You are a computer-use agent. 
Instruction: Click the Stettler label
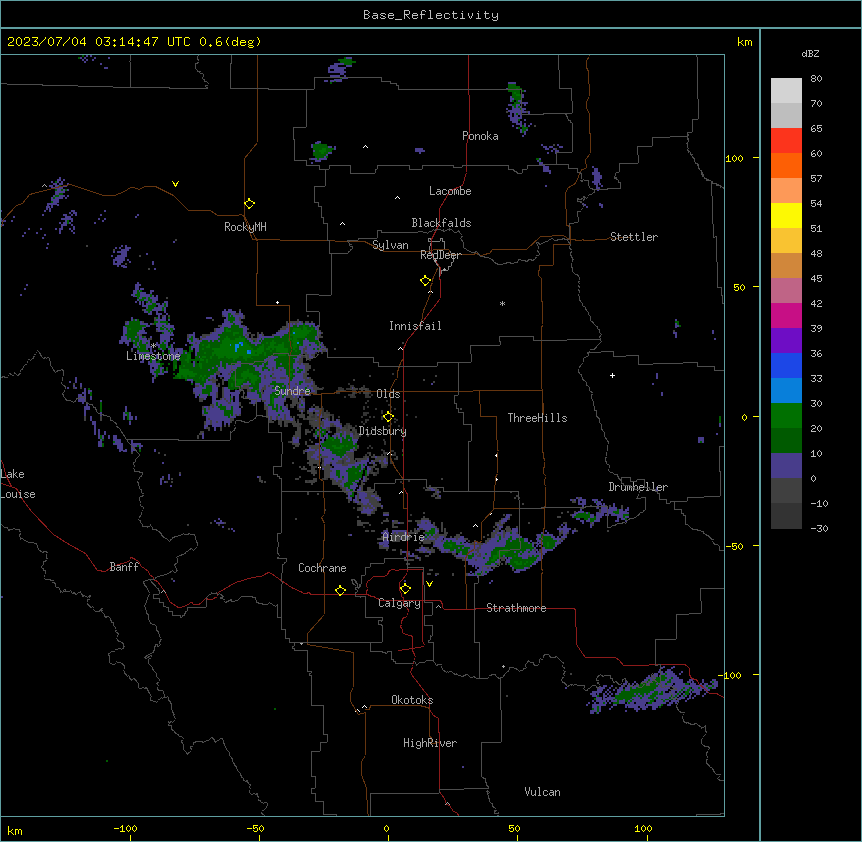634,237
